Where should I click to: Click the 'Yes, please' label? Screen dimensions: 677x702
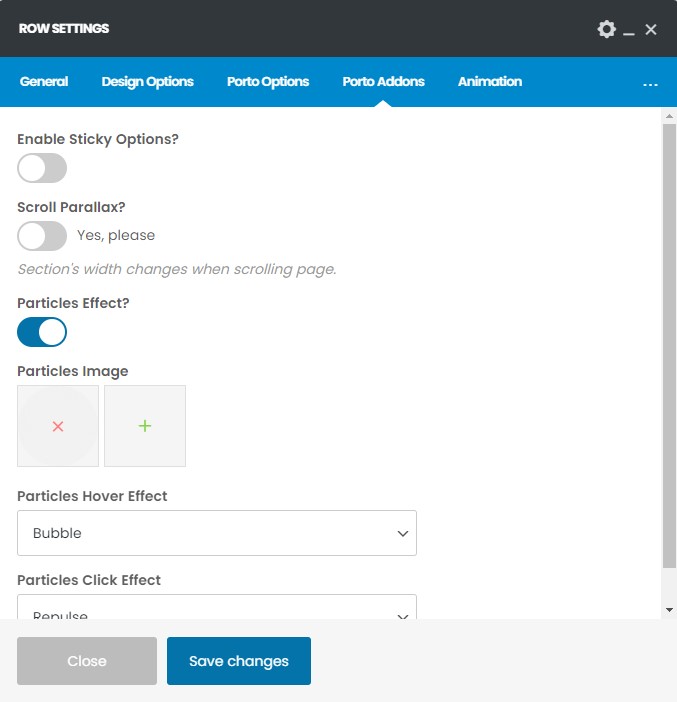(116, 235)
